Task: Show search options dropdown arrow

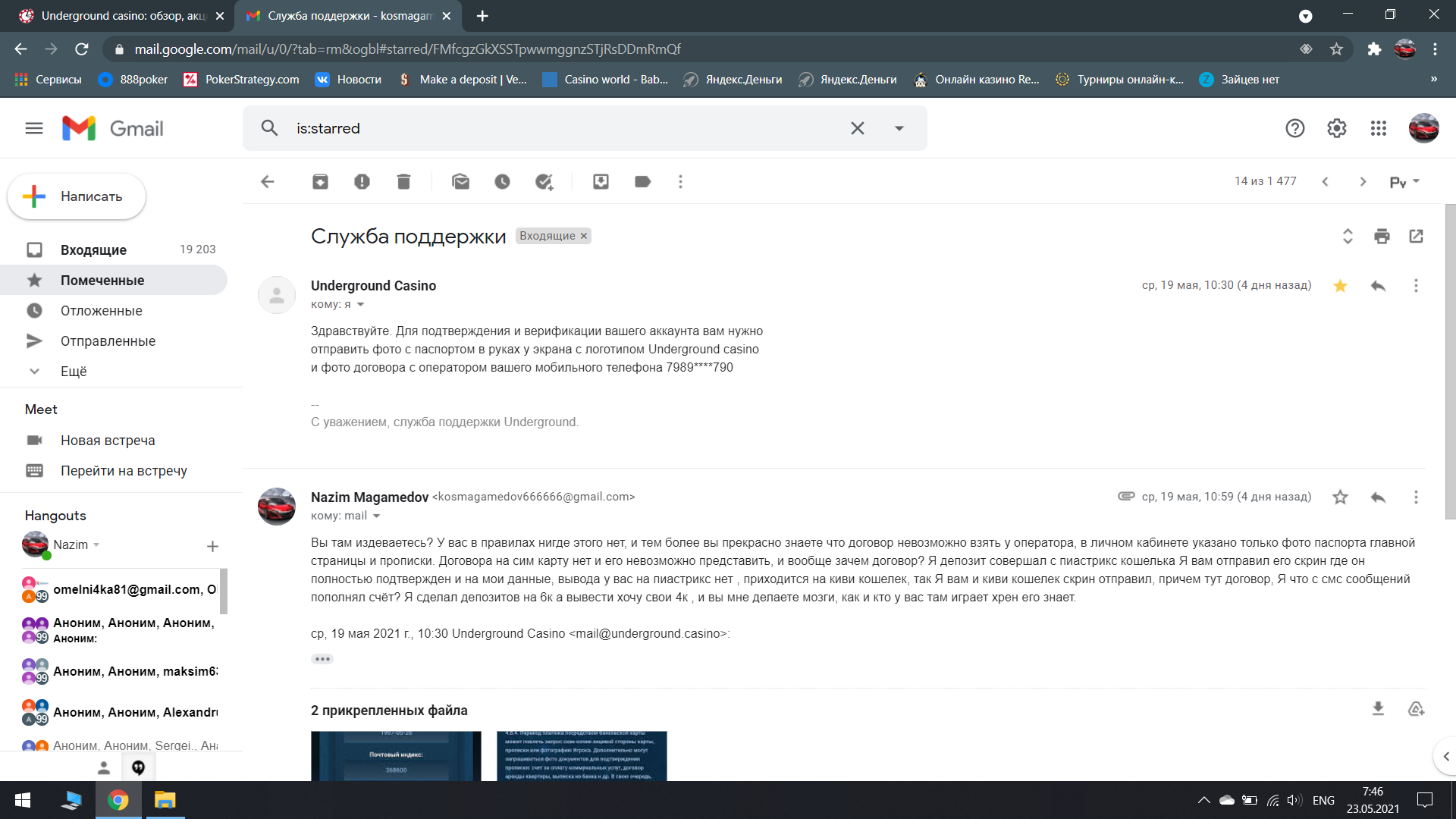Action: pos(899,128)
